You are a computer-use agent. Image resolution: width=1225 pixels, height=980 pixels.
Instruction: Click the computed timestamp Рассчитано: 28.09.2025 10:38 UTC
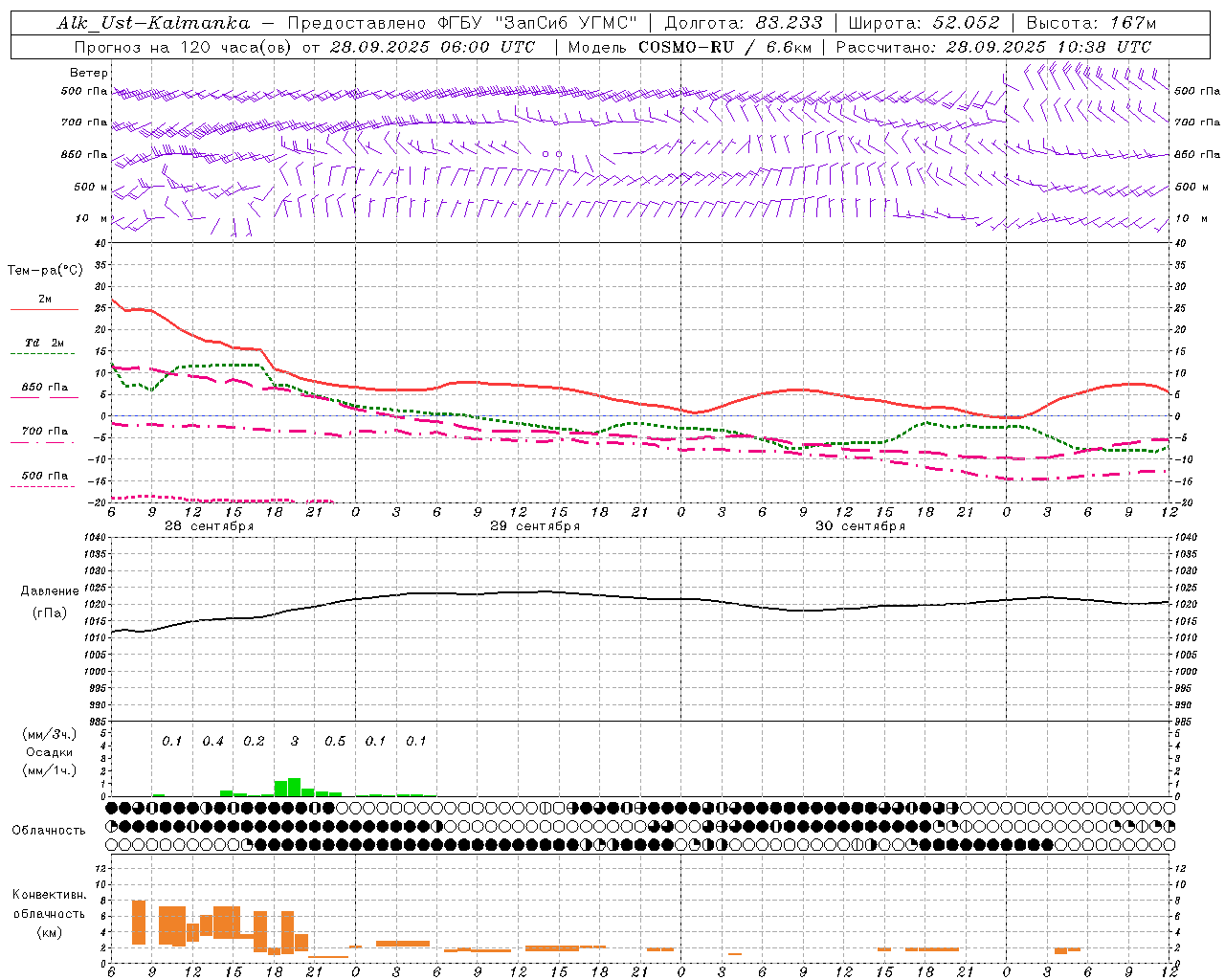(x=993, y=47)
